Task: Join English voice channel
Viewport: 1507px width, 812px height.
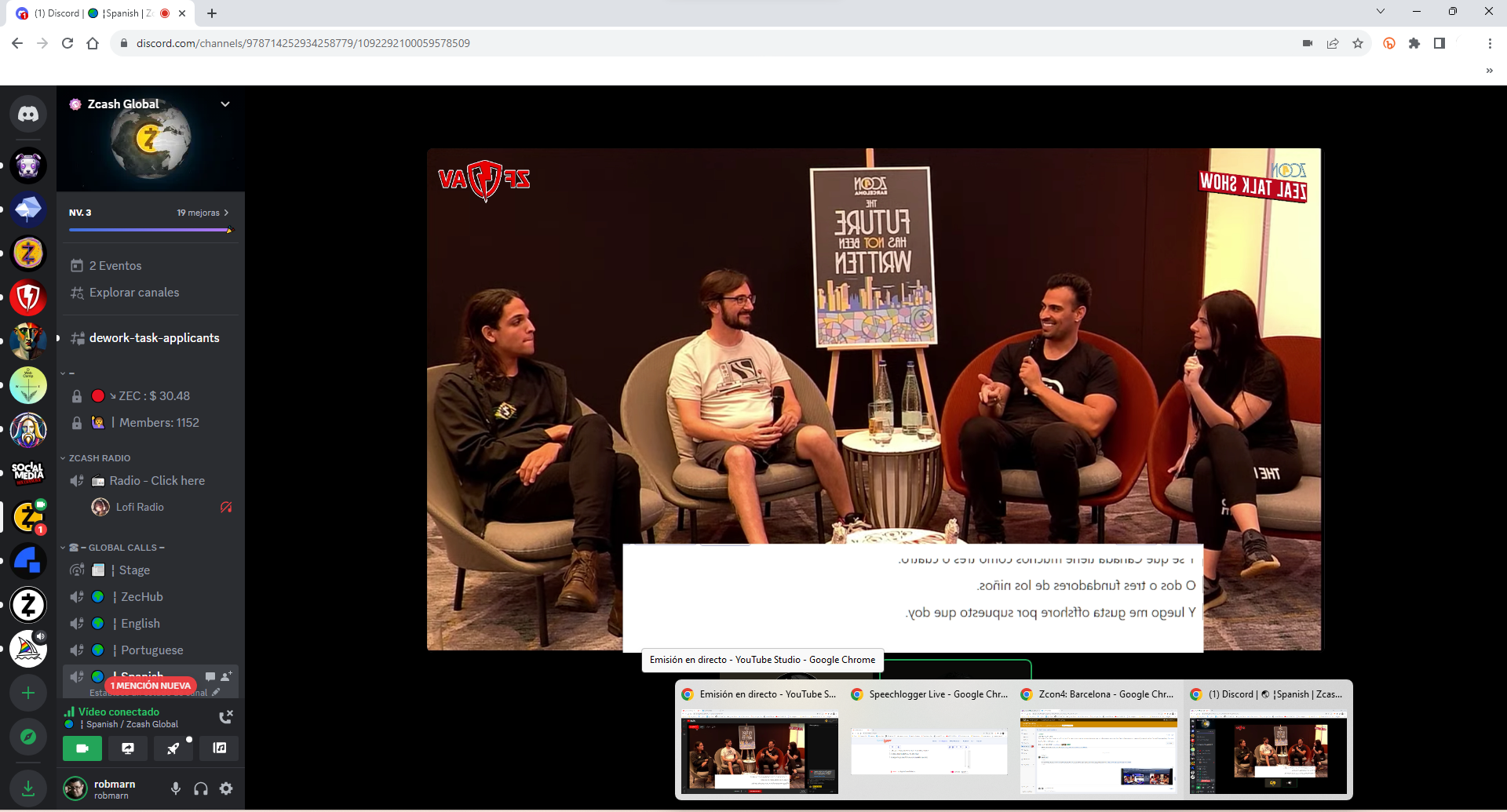Action: point(151,624)
